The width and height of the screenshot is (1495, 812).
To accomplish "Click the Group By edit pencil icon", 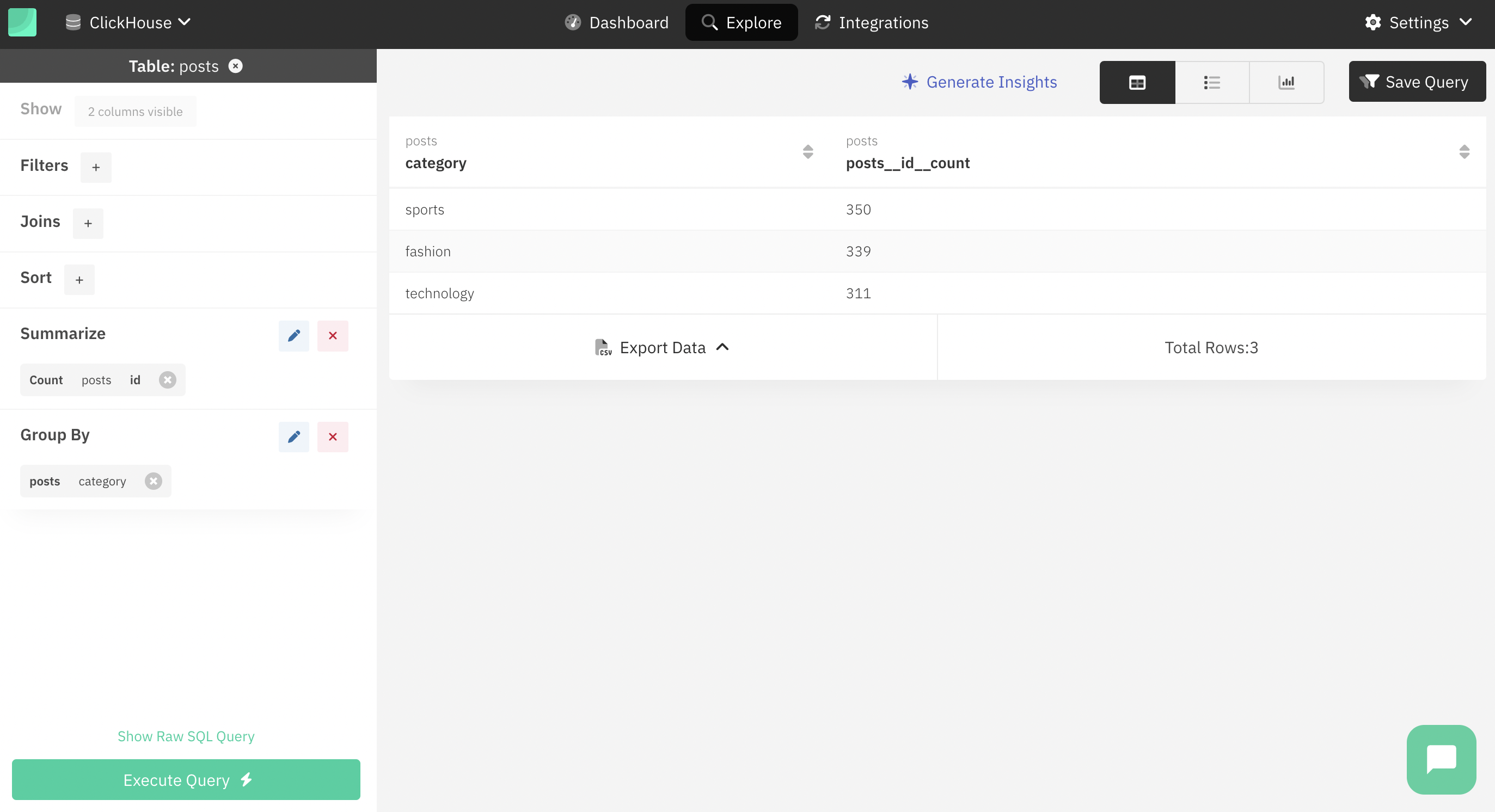I will click(x=294, y=436).
